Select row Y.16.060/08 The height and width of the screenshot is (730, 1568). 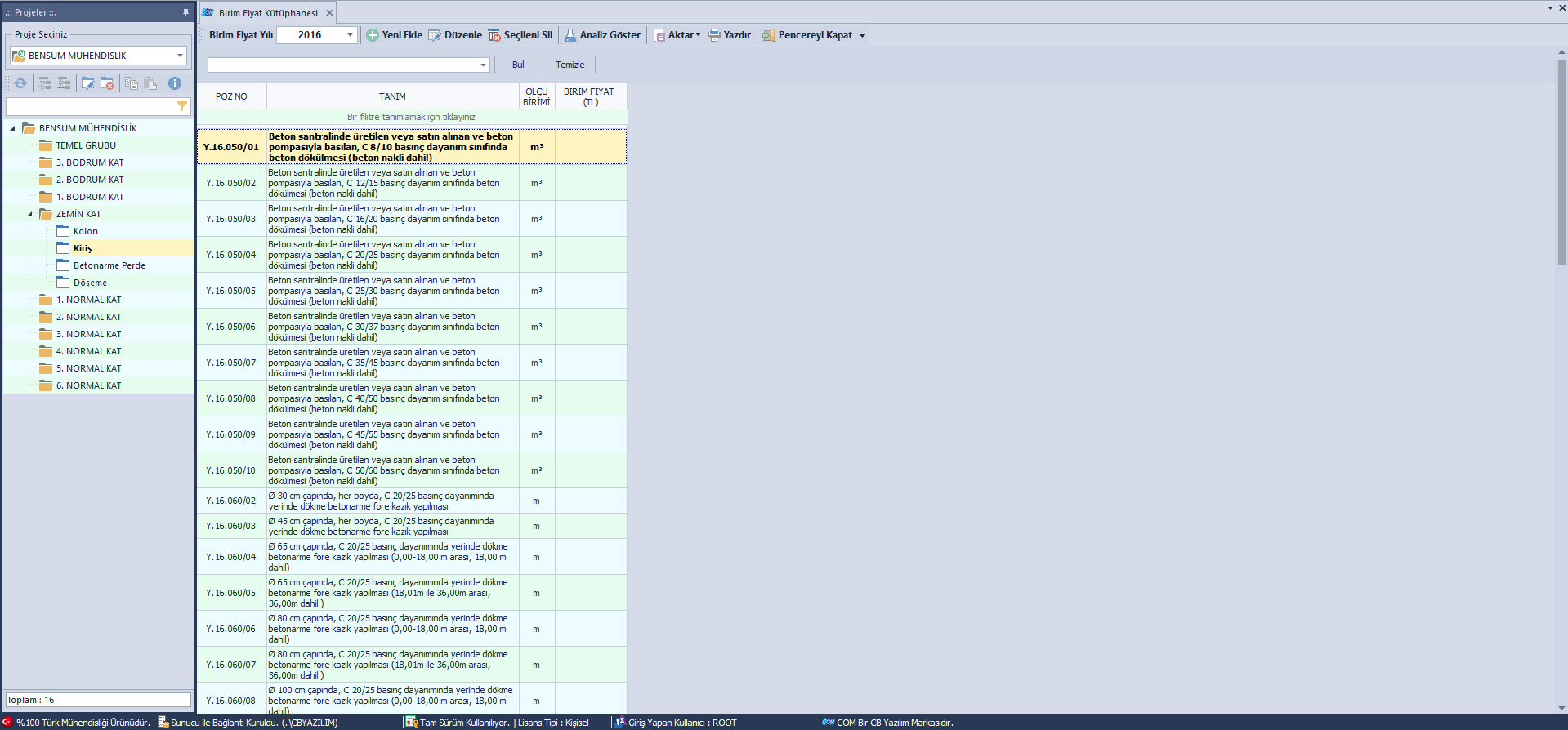(x=411, y=701)
